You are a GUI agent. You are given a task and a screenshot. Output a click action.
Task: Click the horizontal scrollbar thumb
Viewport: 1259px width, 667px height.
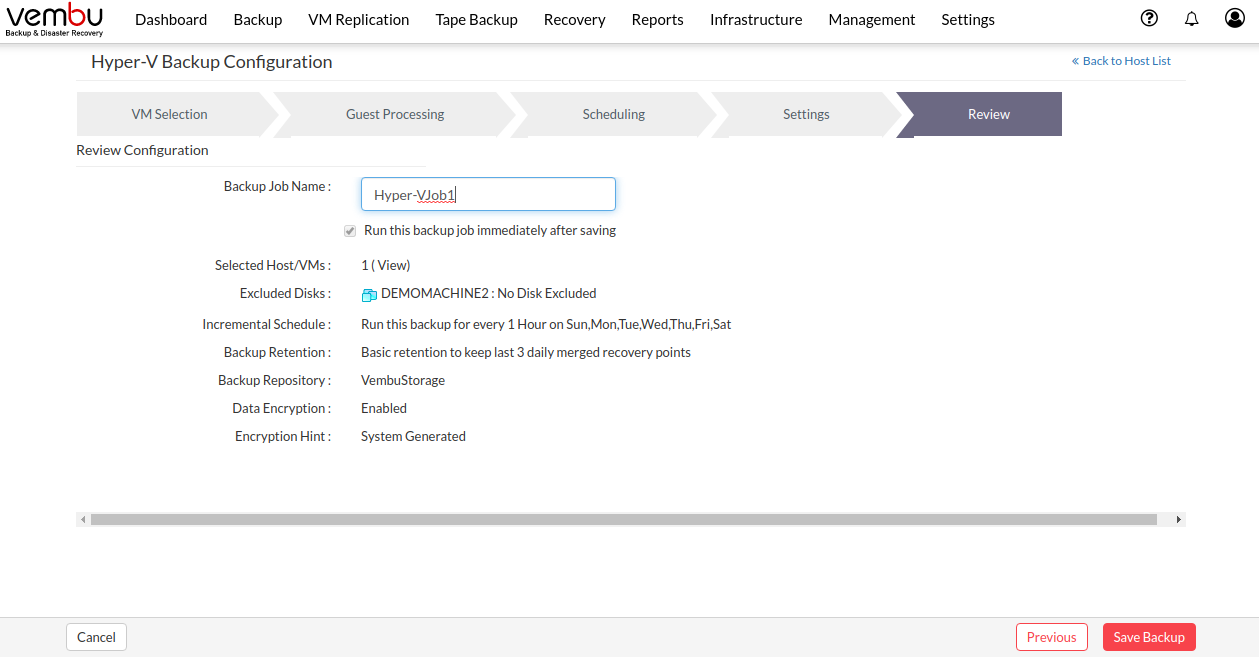coord(623,520)
